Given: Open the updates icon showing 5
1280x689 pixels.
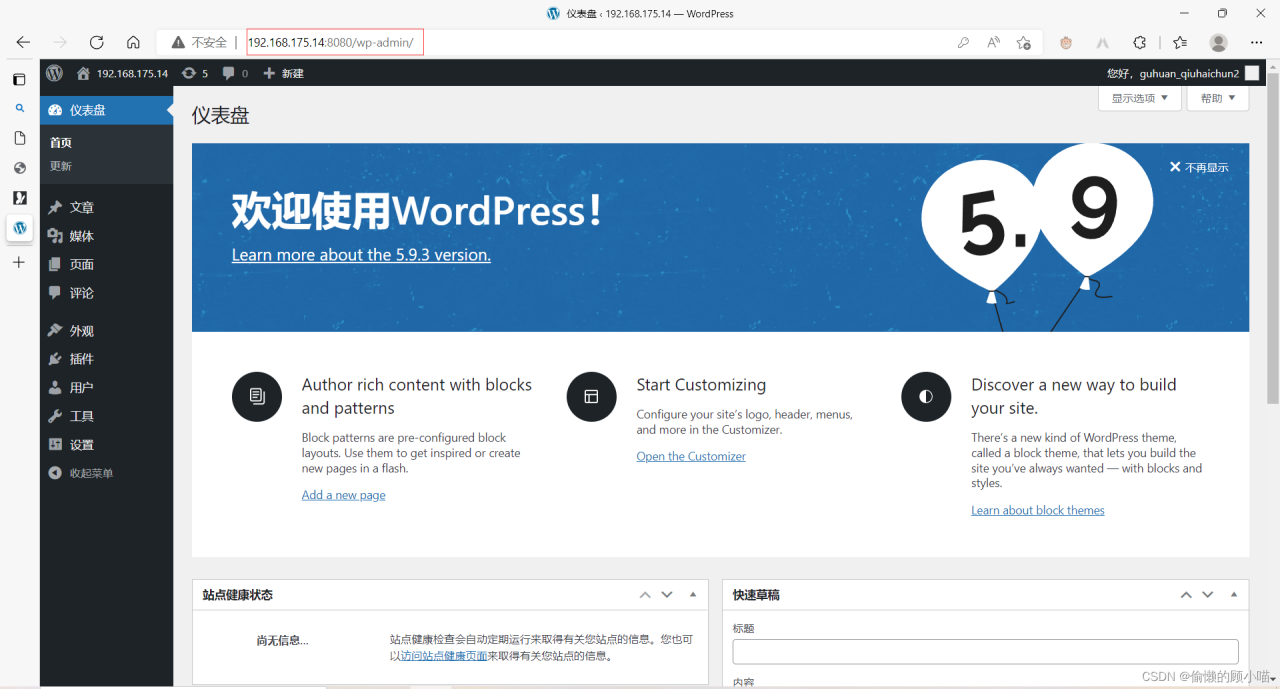Looking at the screenshot, I should [195, 73].
